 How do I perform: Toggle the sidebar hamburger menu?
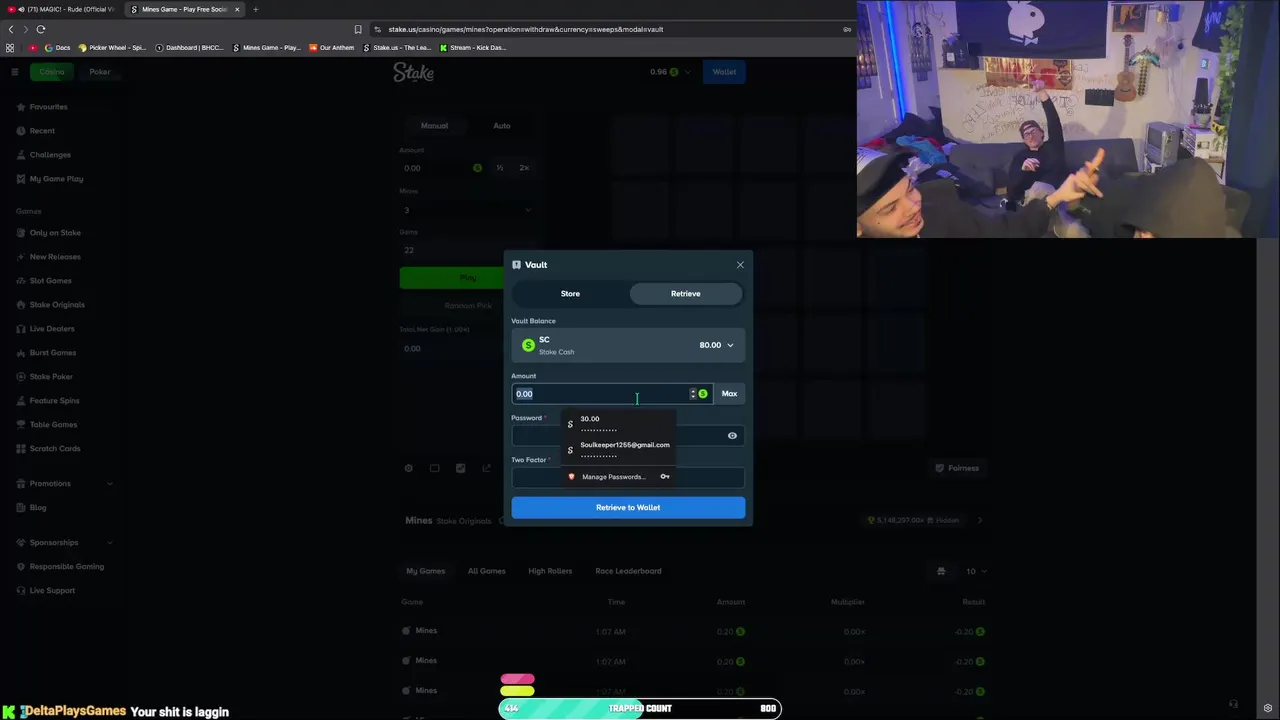click(x=15, y=72)
